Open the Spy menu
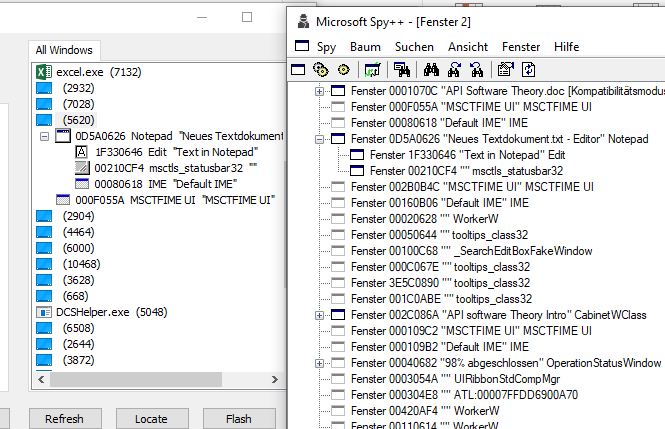Screen dimensions: 665x429 tap(326, 47)
